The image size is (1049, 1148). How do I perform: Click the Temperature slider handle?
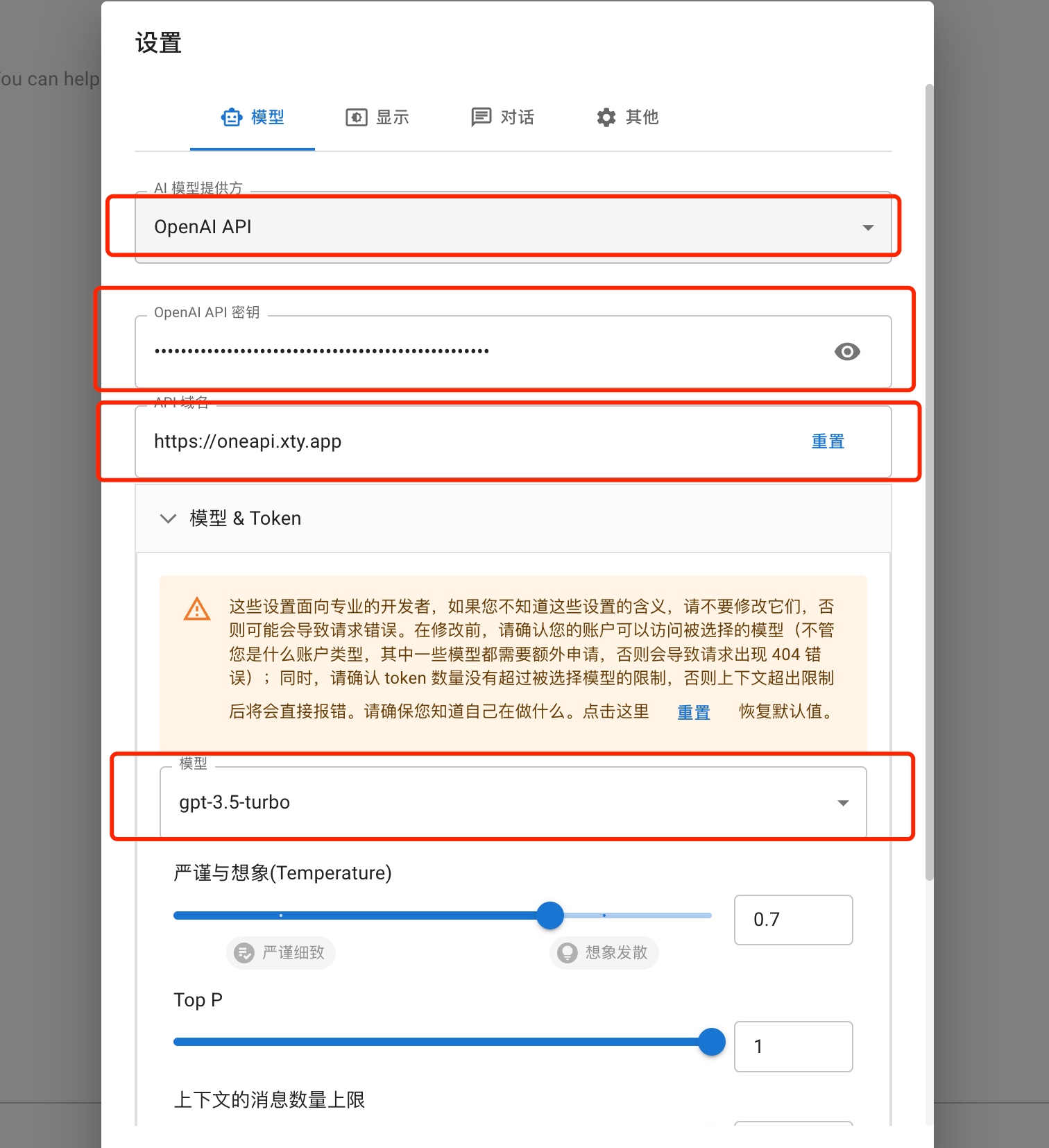pos(550,915)
